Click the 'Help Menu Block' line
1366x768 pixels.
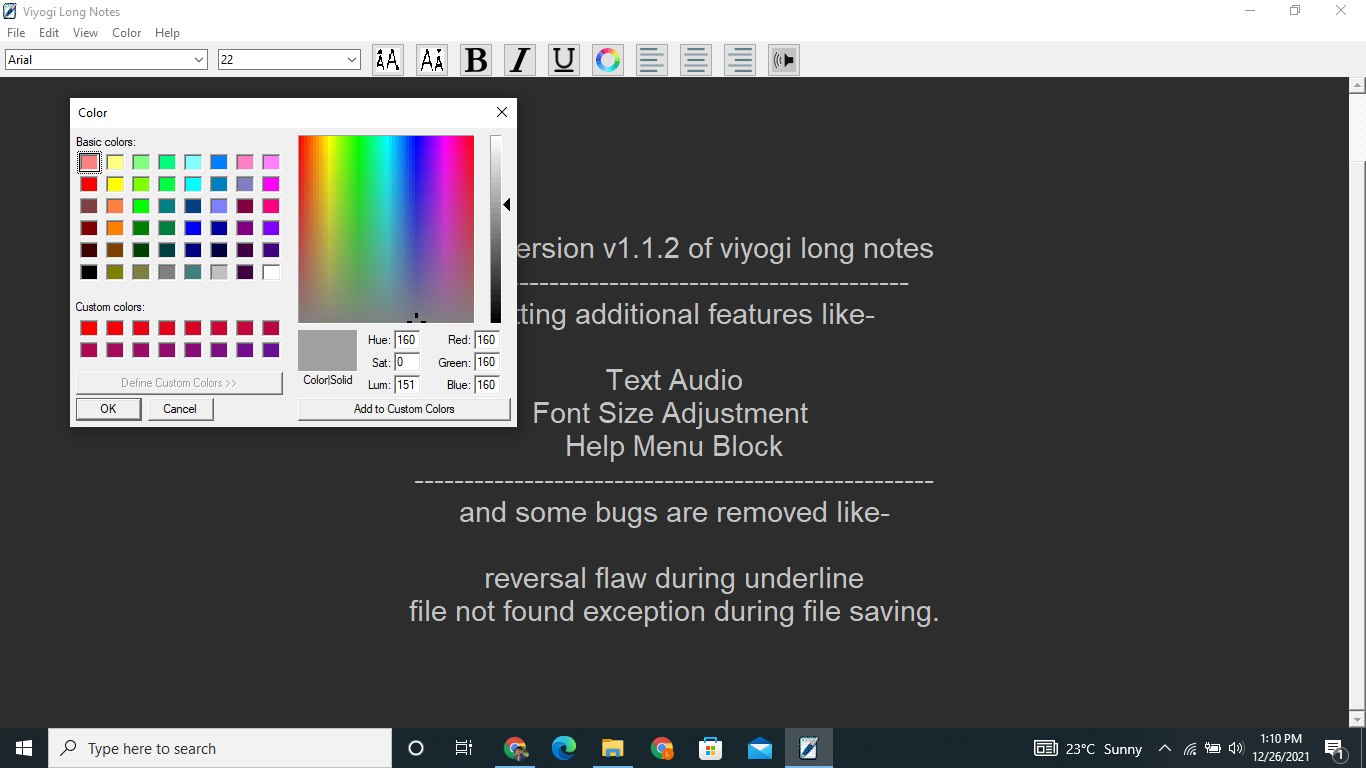[x=674, y=447]
